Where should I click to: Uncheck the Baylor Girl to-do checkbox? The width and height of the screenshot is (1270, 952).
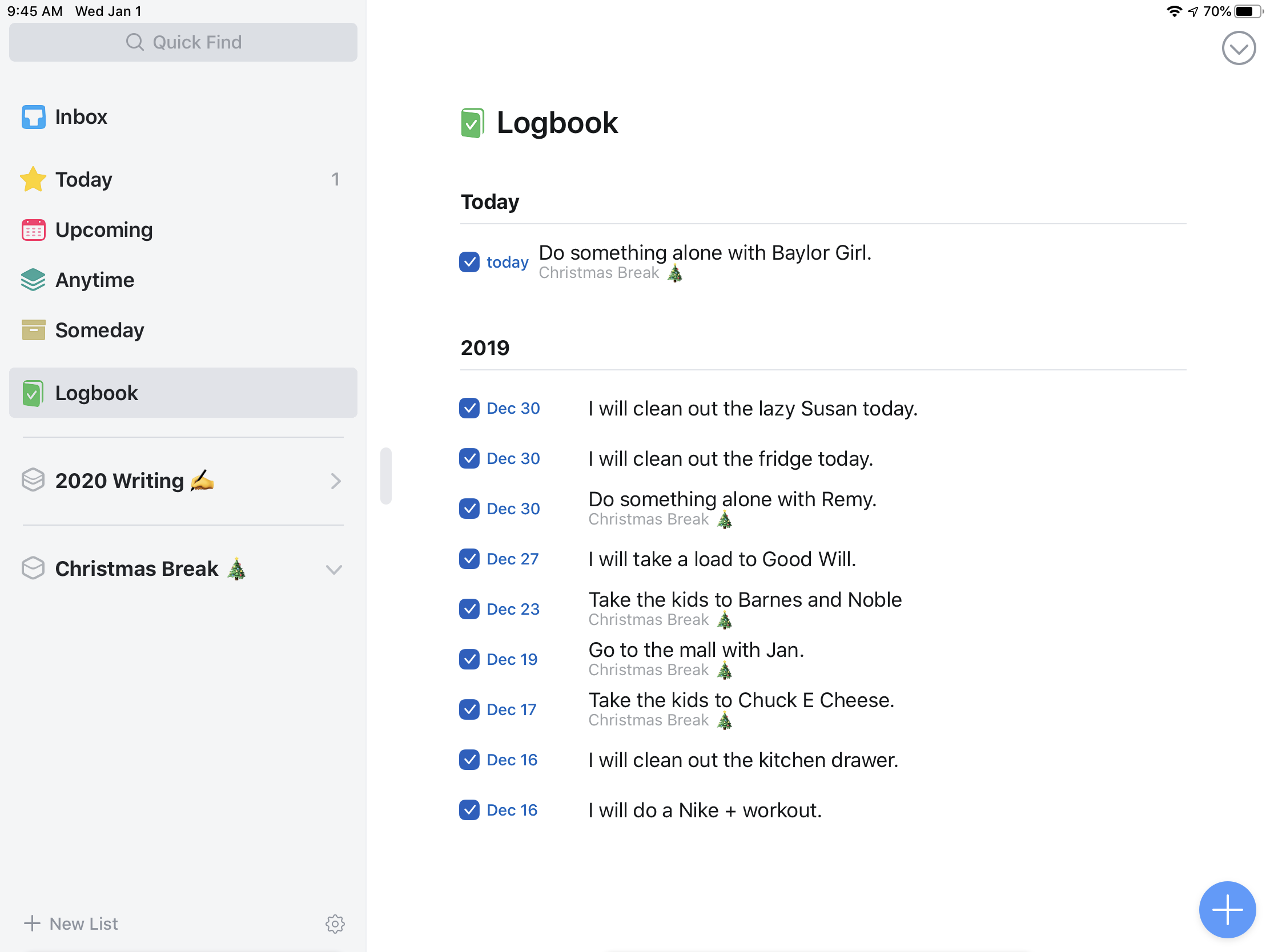[469, 261]
